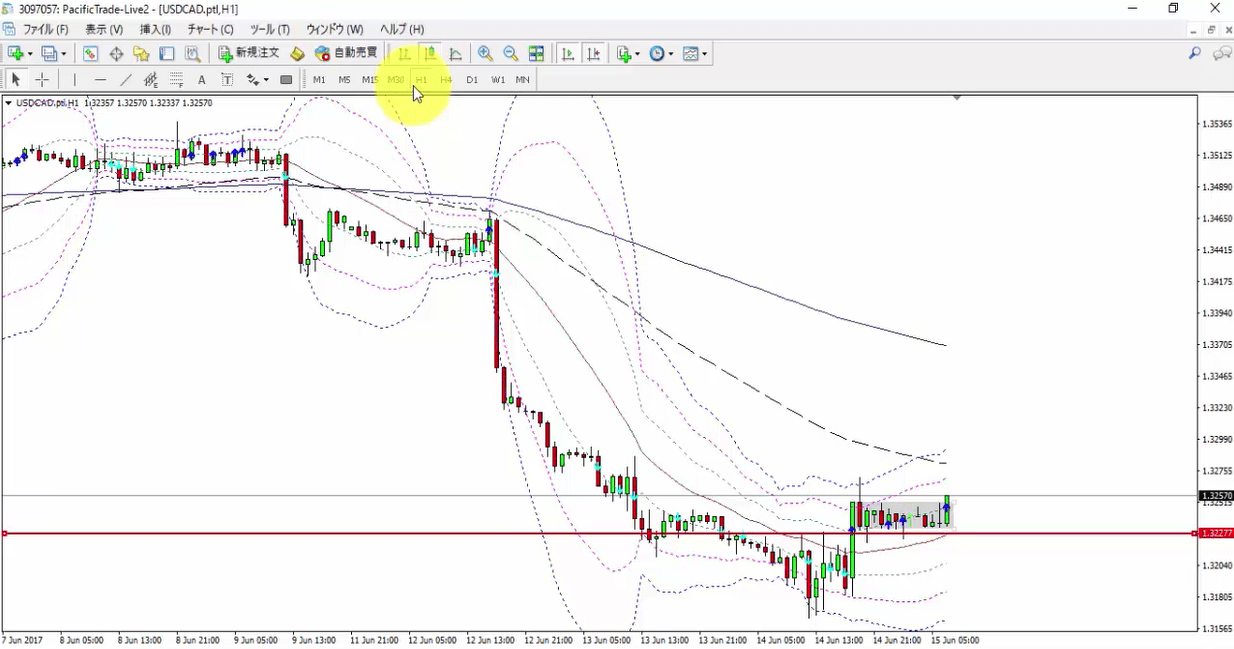Screen dimensions: 1234x649
Task: Launch the Strategy Tester icon
Action: pos(192,53)
